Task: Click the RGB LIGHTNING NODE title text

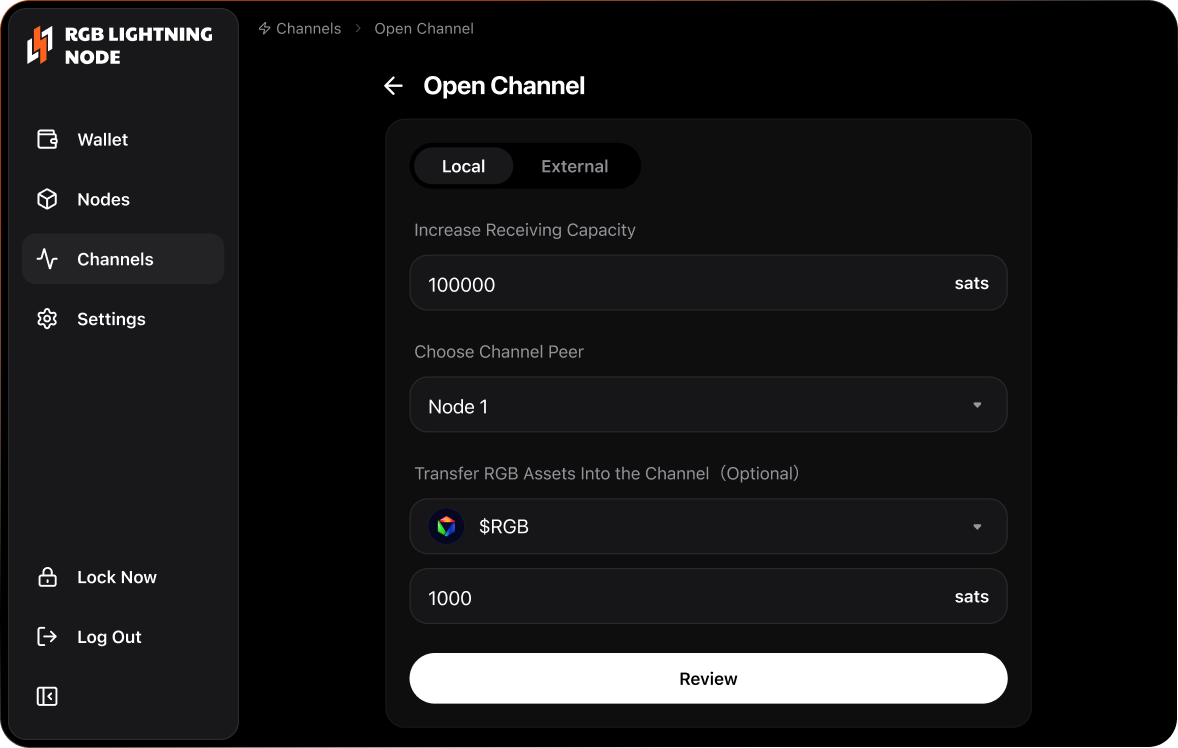Action: [x=139, y=45]
